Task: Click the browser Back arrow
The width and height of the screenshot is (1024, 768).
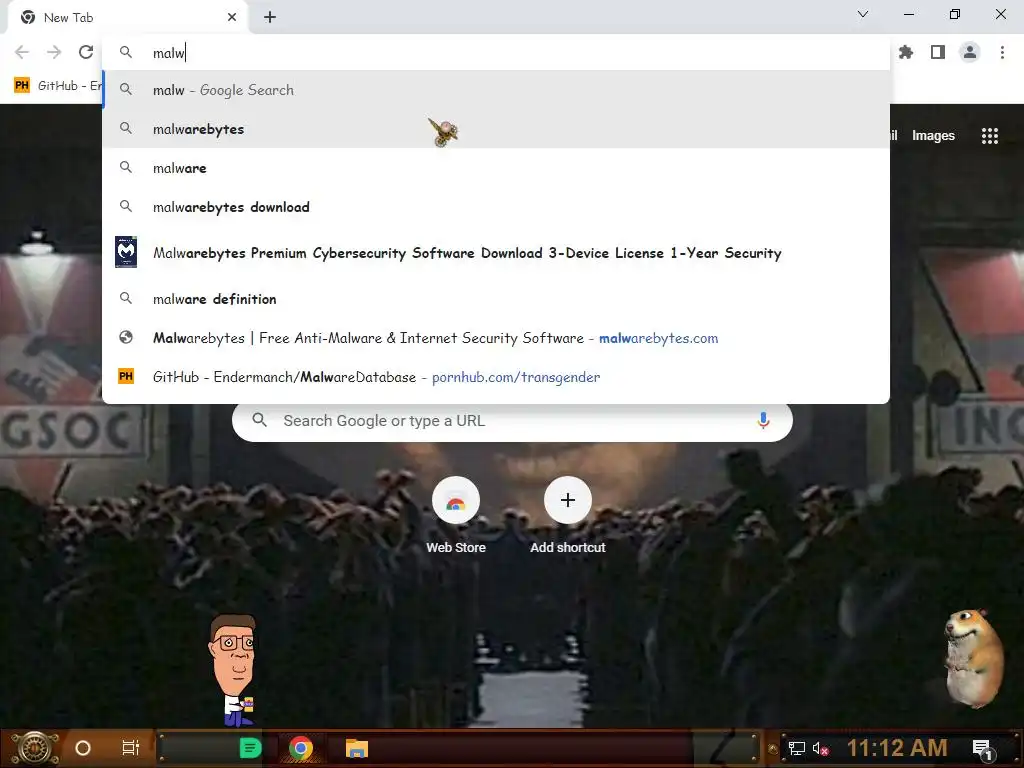Action: point(22,52)
